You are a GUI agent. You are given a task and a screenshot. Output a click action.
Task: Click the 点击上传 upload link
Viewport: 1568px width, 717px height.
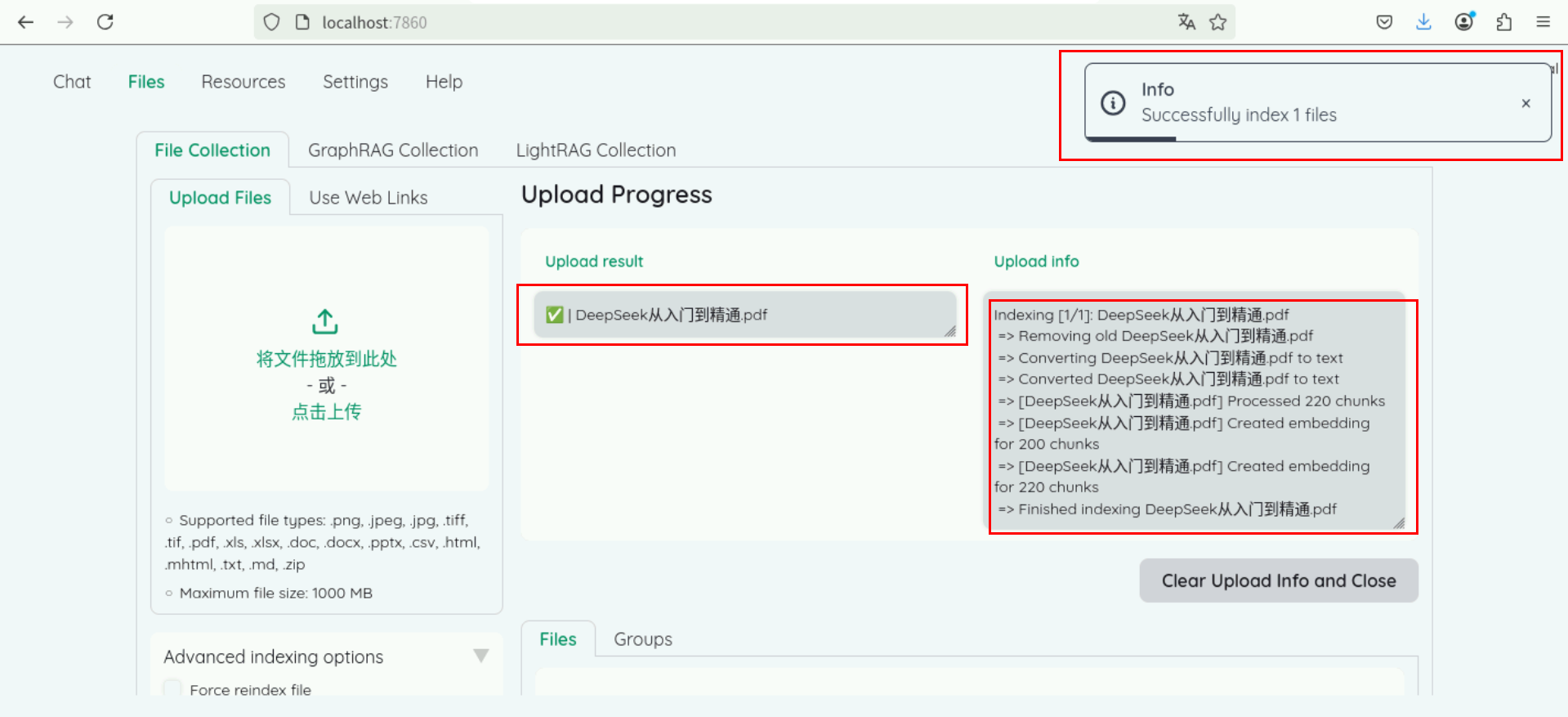click(326, 411)
